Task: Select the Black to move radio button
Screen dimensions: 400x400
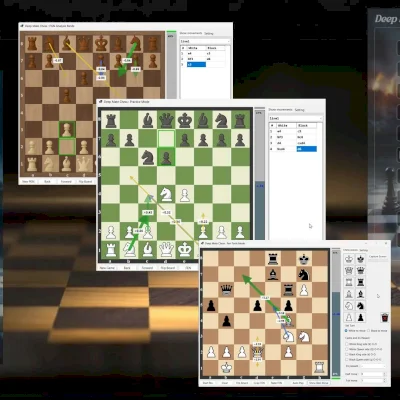Action: (377, 331)
